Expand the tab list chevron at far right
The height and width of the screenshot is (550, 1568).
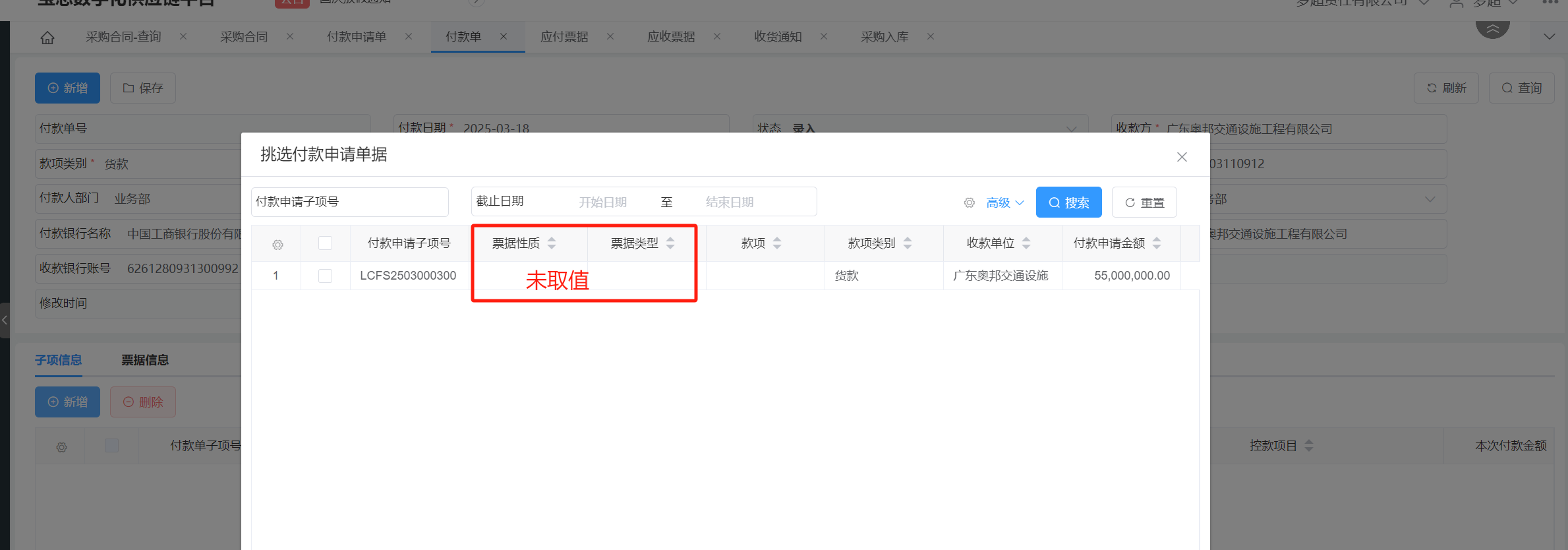click(x=1549, y=37)
